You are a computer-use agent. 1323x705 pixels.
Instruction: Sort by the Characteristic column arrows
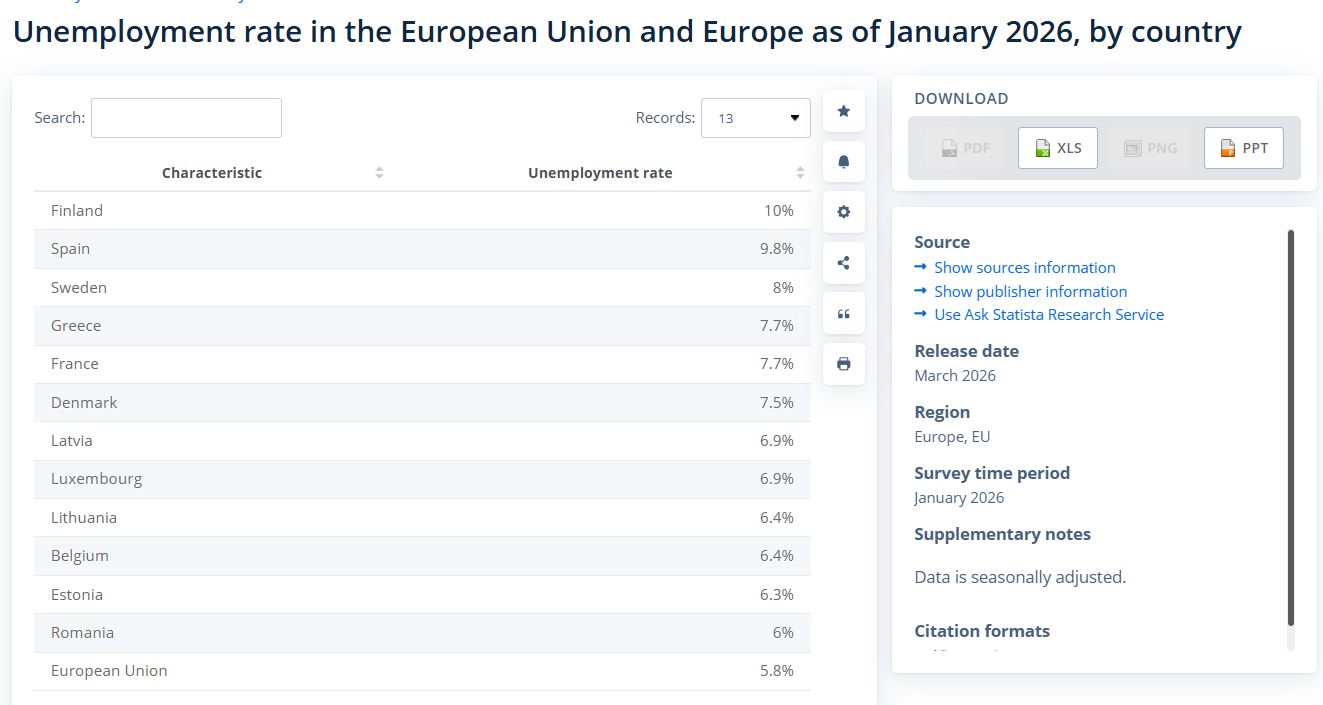379,173
